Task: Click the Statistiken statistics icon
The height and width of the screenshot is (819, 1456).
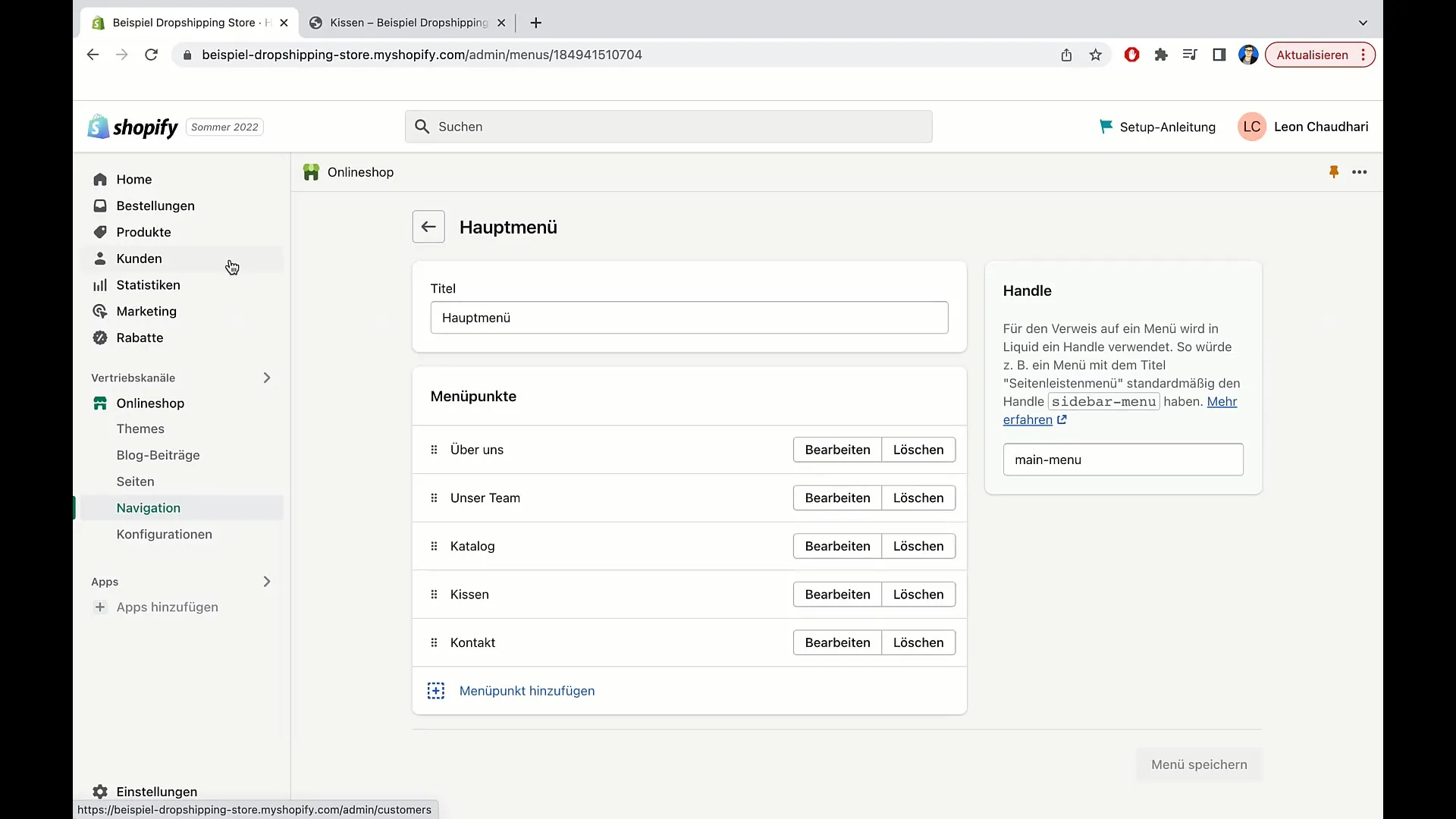Action: (x=100, y=285)
